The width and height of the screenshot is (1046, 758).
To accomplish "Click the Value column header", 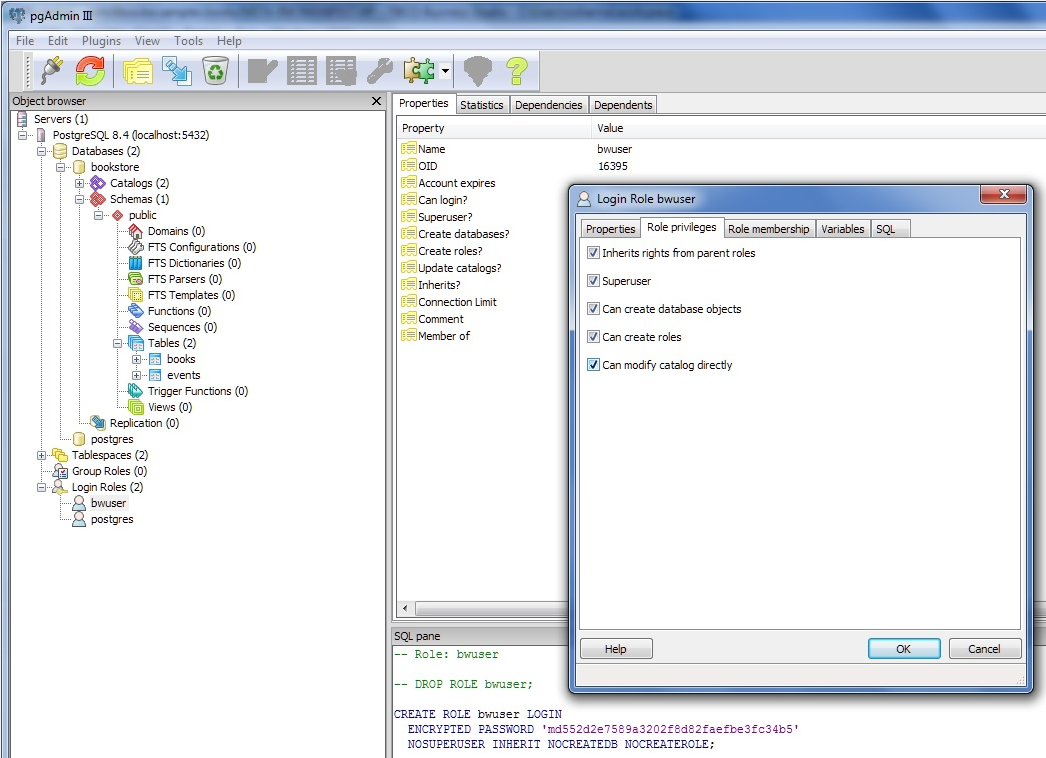I will [610, 128].
